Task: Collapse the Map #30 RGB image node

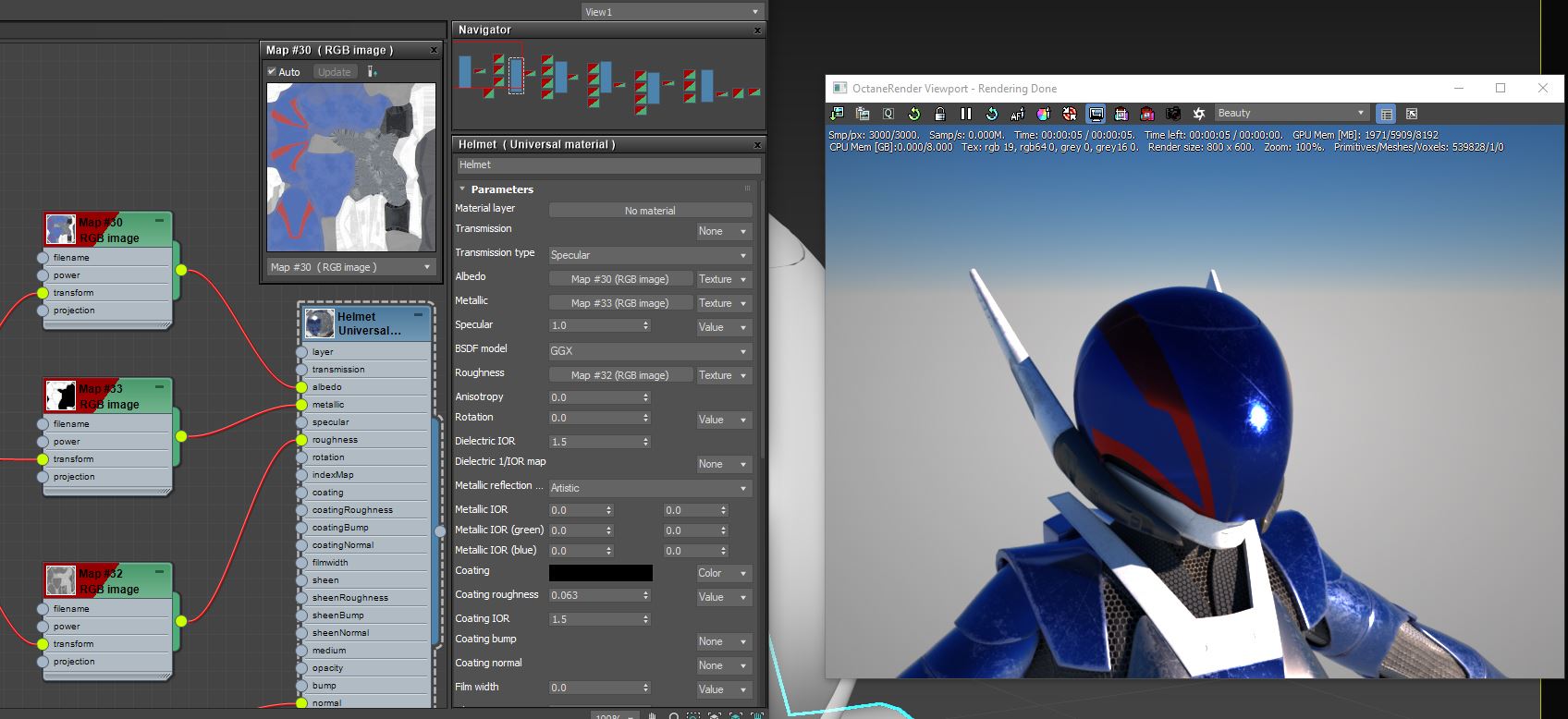Action: [160, 221]
